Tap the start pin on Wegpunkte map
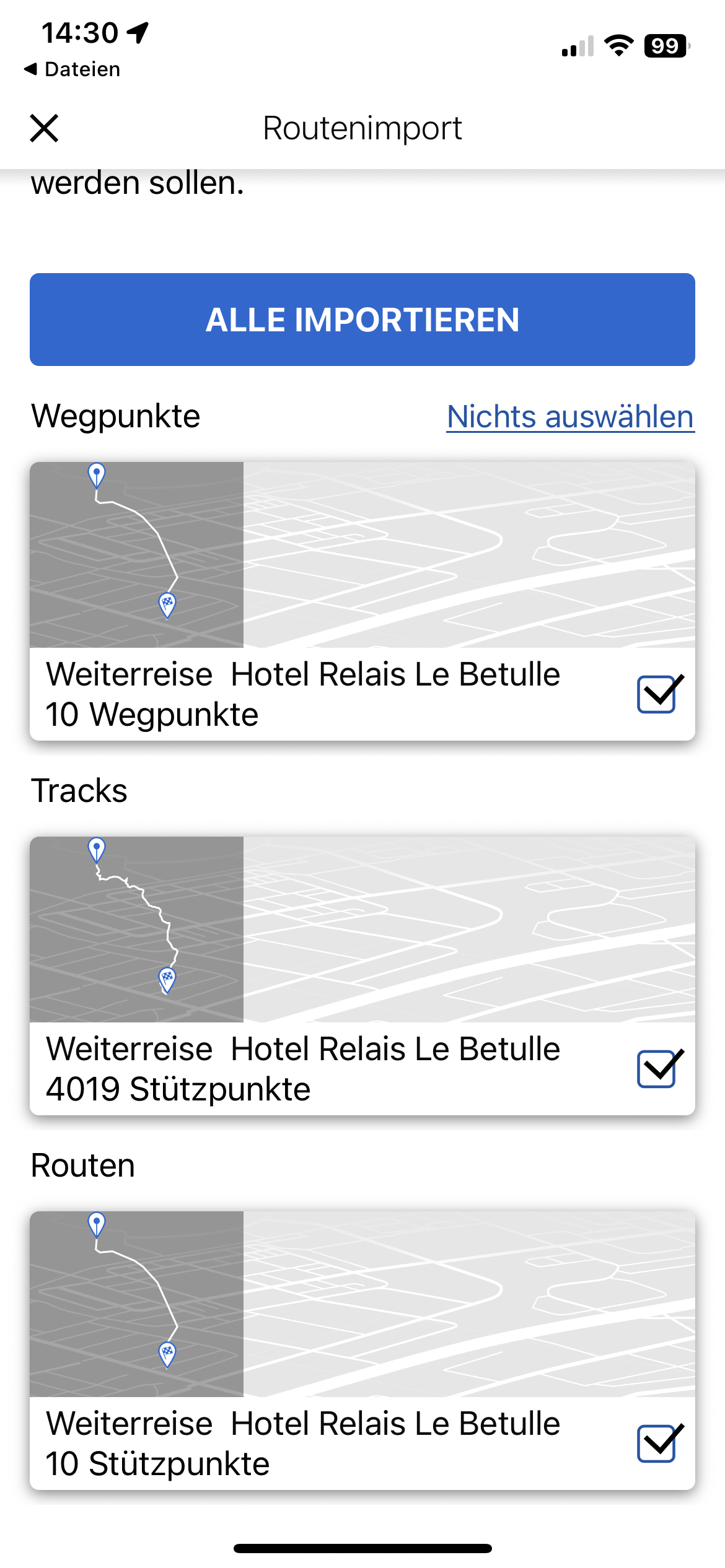This screenshot has height=1568, width=725. click(x=97, y=475)
